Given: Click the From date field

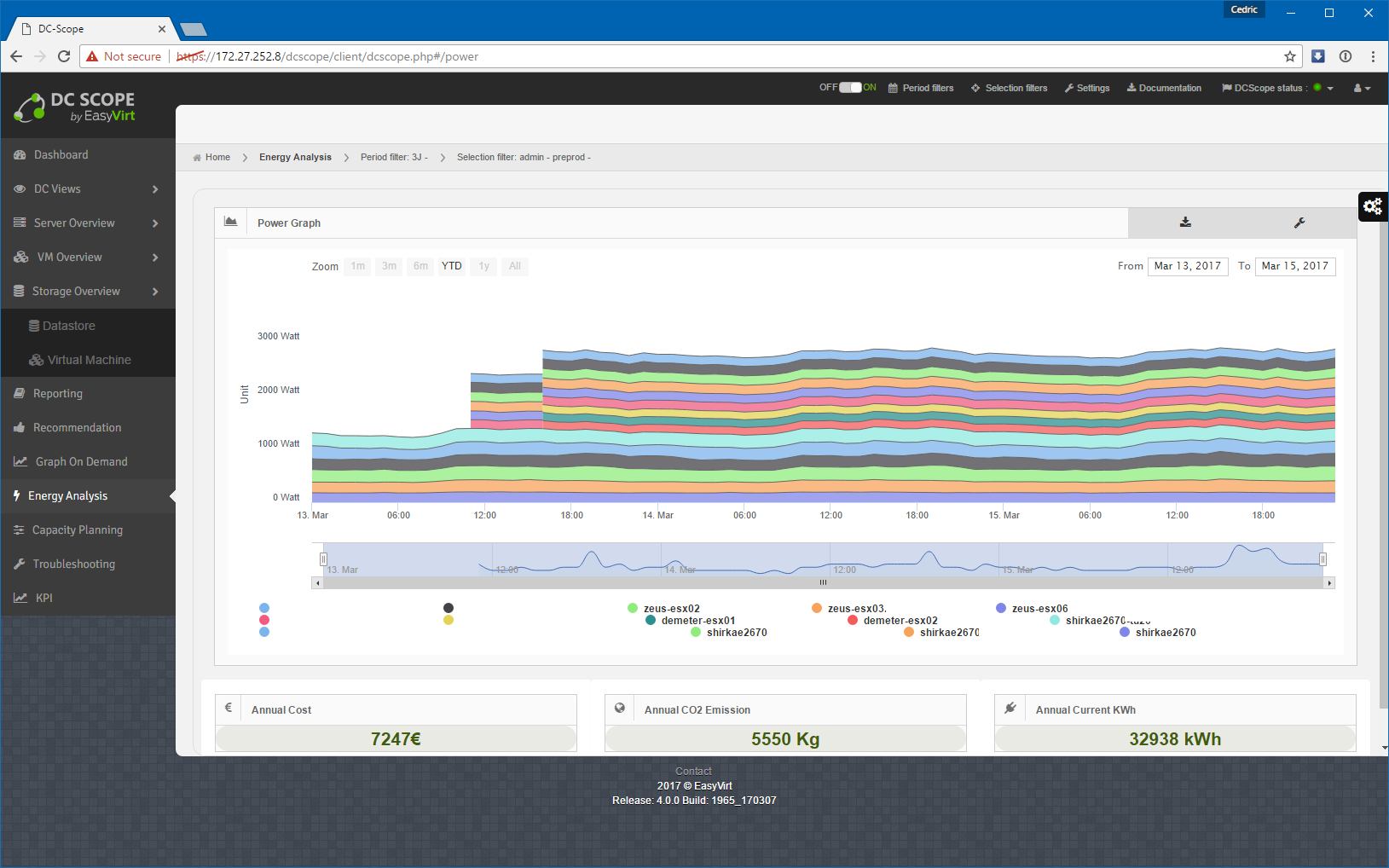Looking at the screenshot, I should point(1187,266).
